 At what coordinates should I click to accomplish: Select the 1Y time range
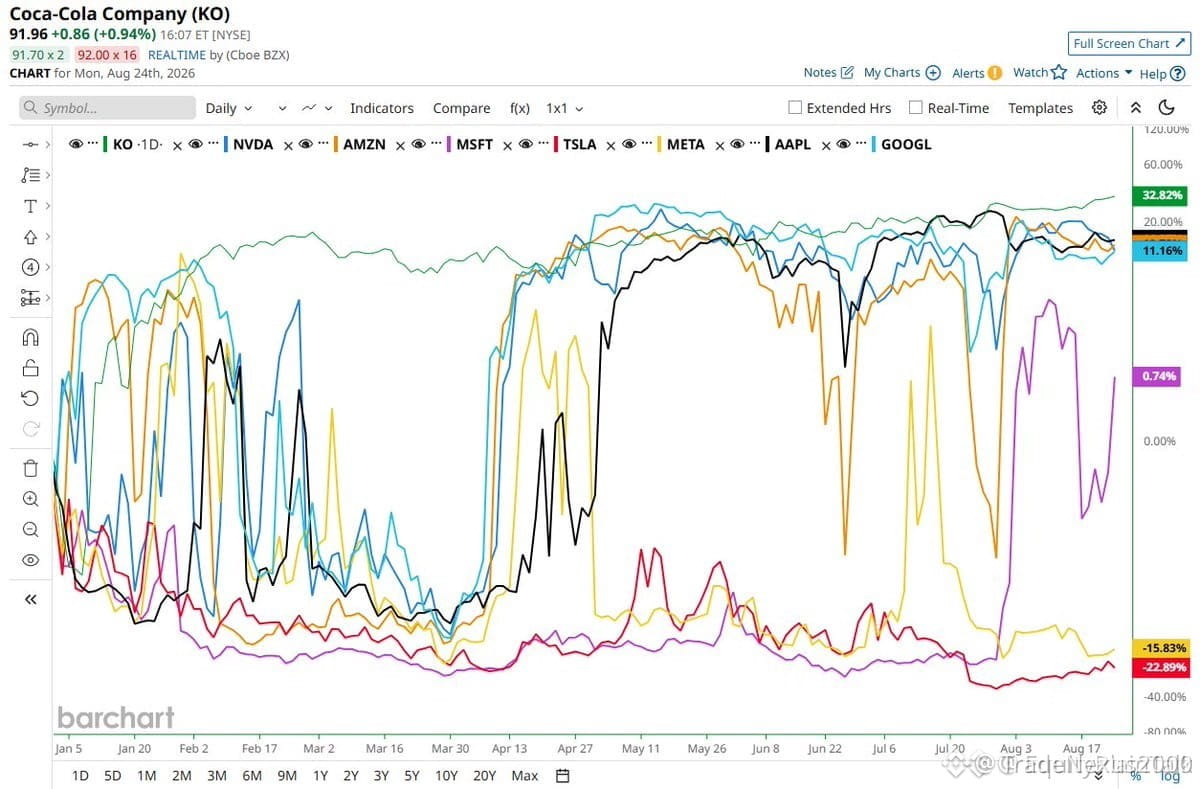[x=320, y=775]
